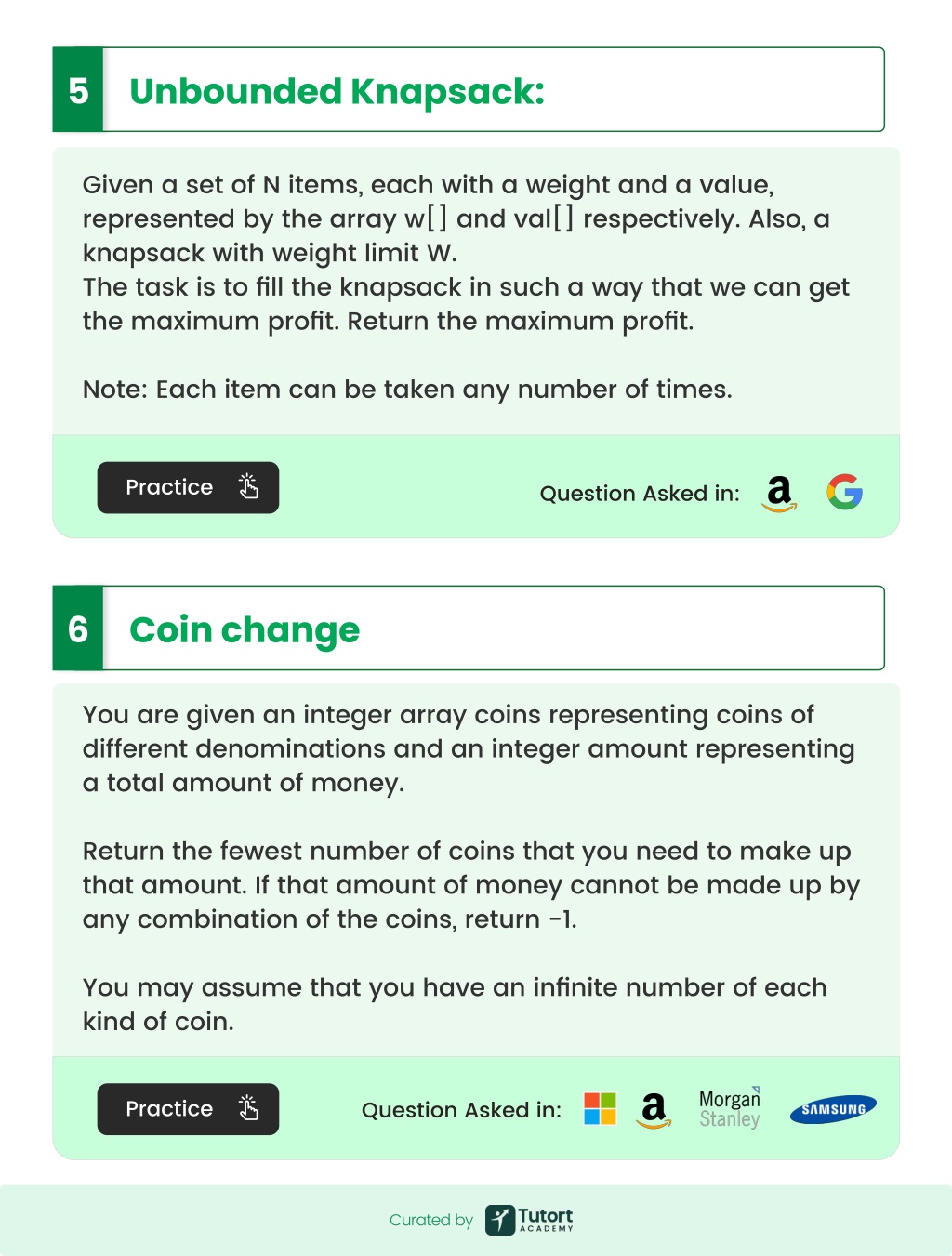Click 'Question Asked in:' label under Coin change
The height and width of the screenshot is (1256, 952).
[461, 1110]
